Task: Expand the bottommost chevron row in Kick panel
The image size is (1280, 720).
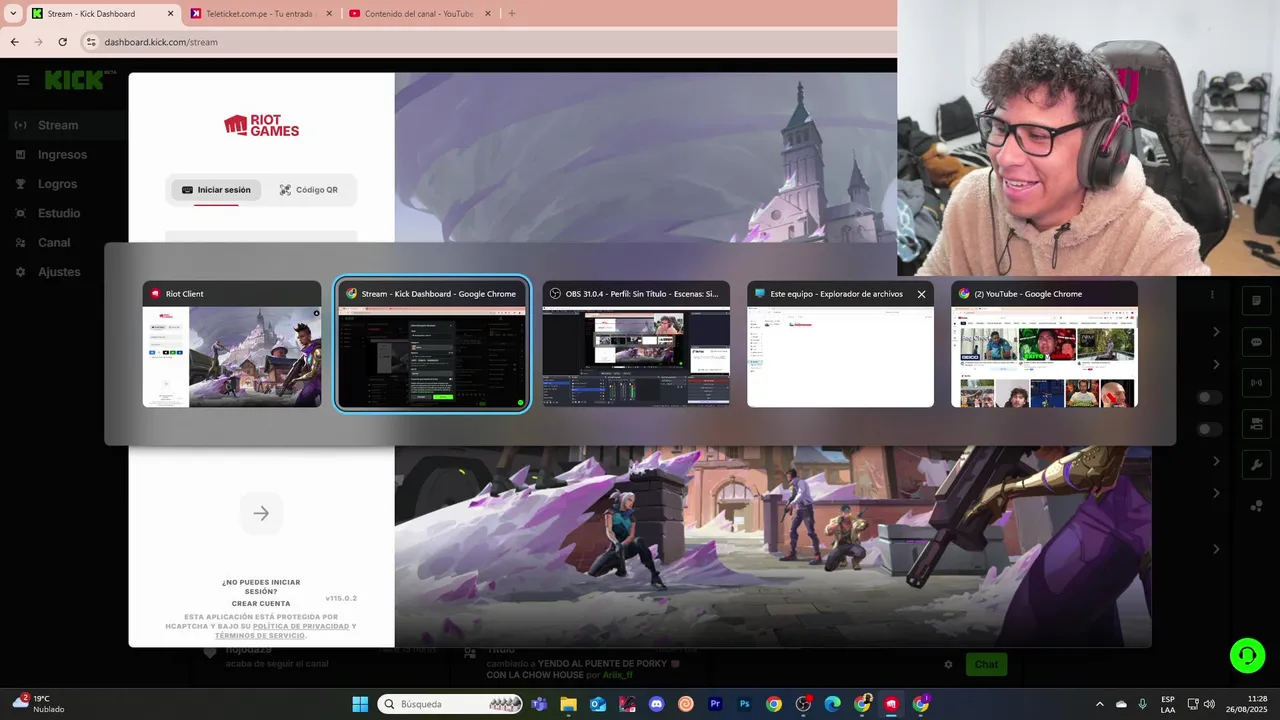Action: (1216, 549)
